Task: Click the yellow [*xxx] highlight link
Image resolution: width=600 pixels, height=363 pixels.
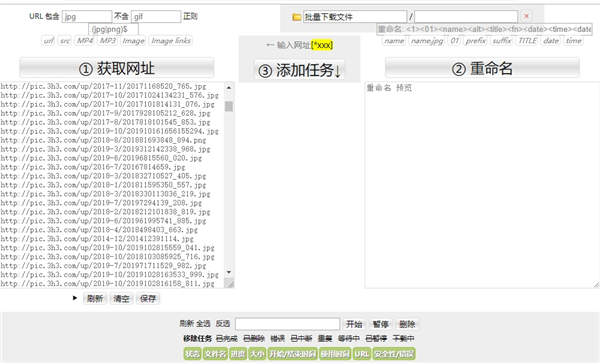Action: [x=322, y=45]
